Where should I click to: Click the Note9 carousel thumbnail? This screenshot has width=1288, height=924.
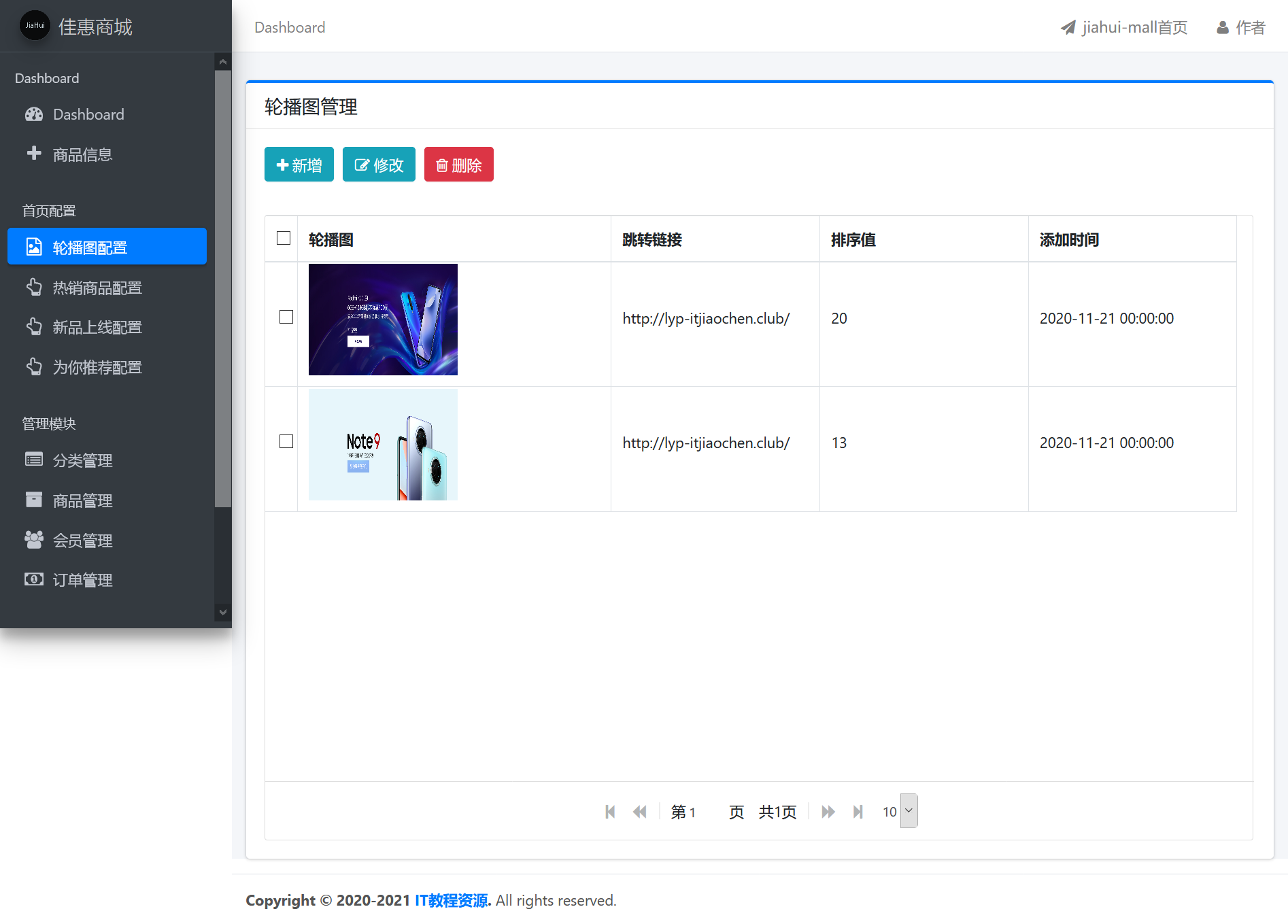pyautogui.click(x=383, y=445)
